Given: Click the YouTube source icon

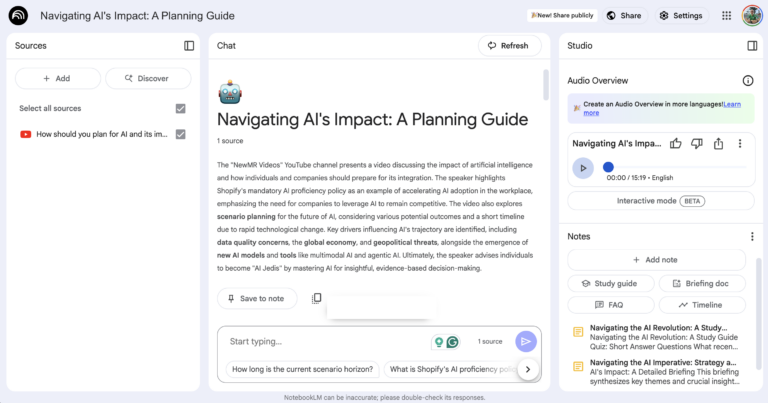Looking at the screenshot, I should click(x=25, y=134).
